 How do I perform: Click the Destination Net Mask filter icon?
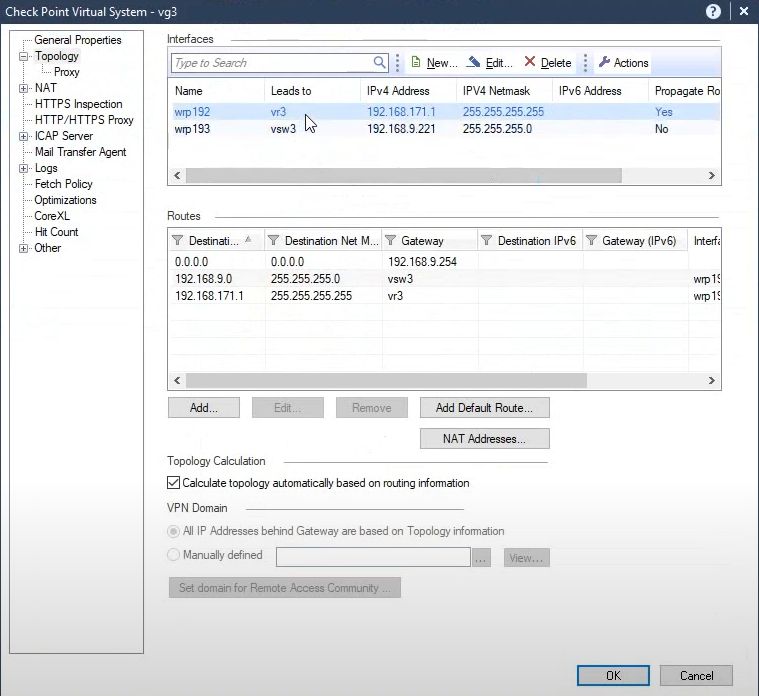pos(273,240)
